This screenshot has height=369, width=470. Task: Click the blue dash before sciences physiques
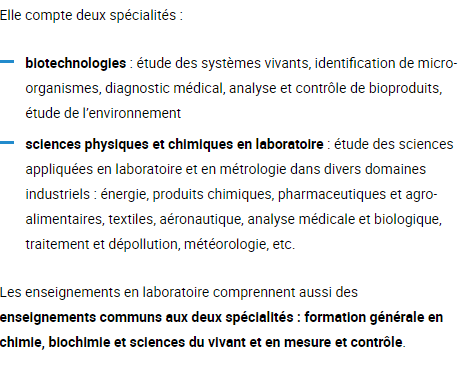(x=7, y=142)
